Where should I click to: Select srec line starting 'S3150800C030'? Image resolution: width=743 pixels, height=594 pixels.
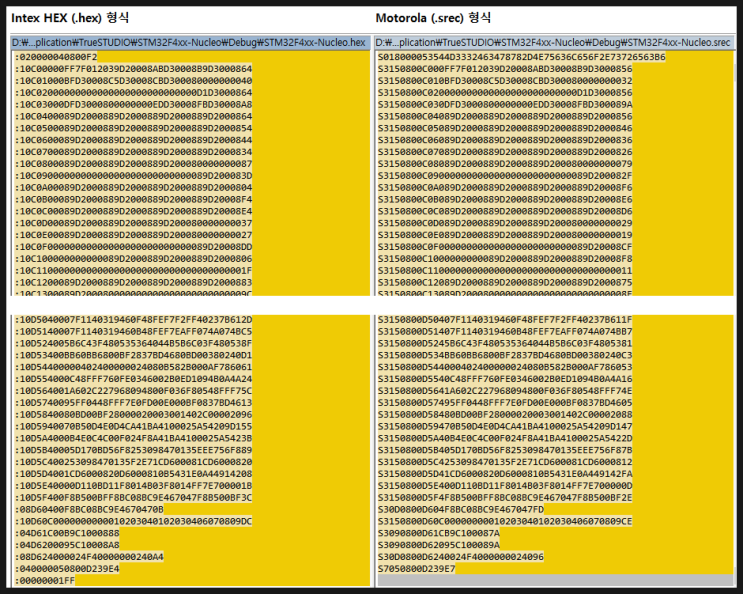[505, 104]
